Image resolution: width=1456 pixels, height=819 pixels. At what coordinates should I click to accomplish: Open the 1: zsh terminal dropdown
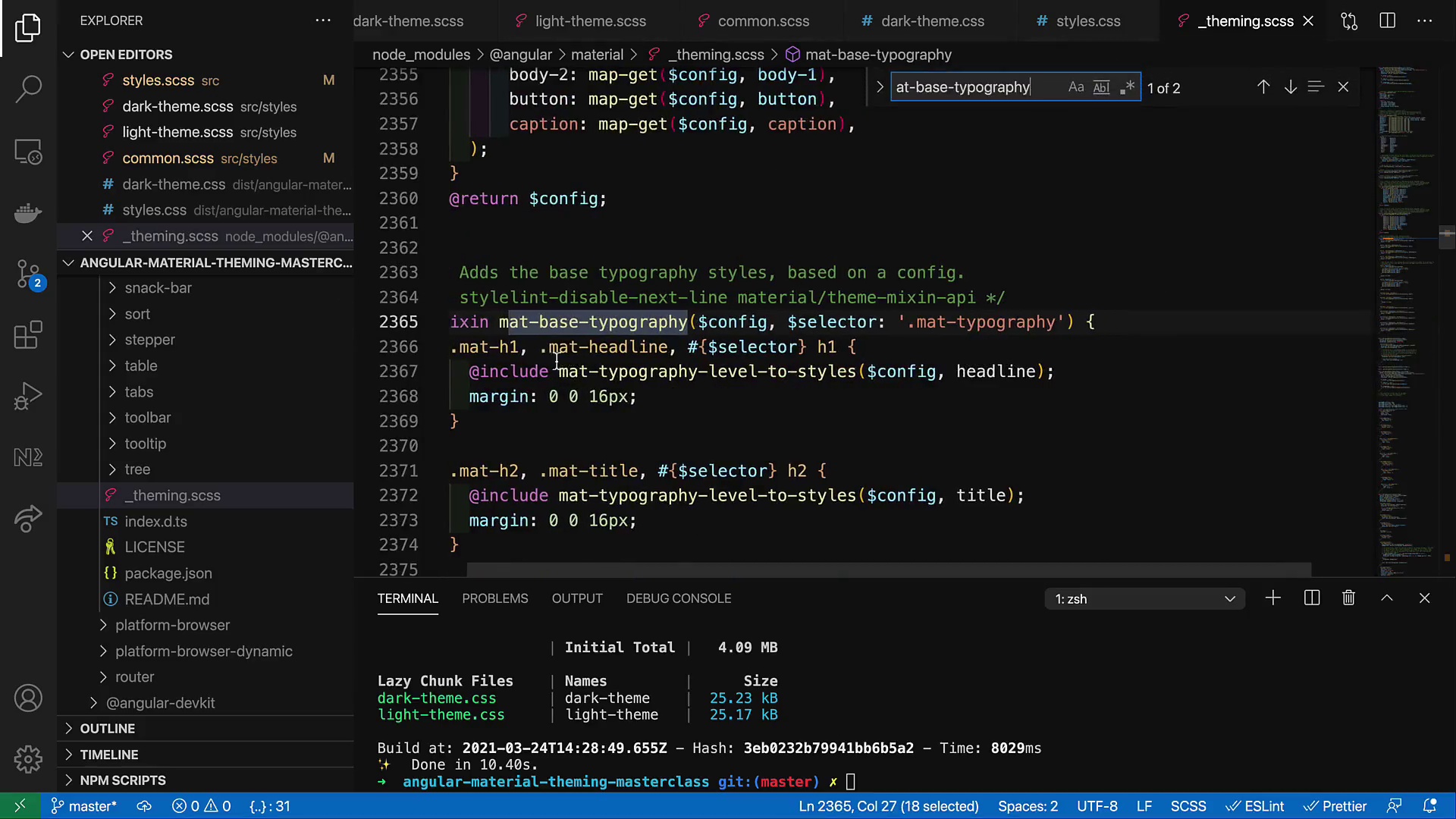point(1145,599)
